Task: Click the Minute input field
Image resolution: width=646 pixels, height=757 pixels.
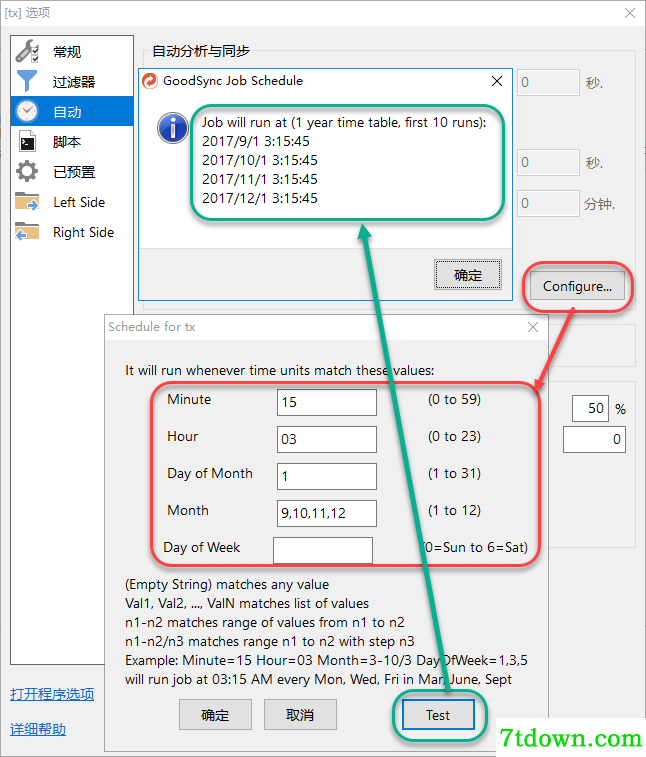Action: click(327, 402)
